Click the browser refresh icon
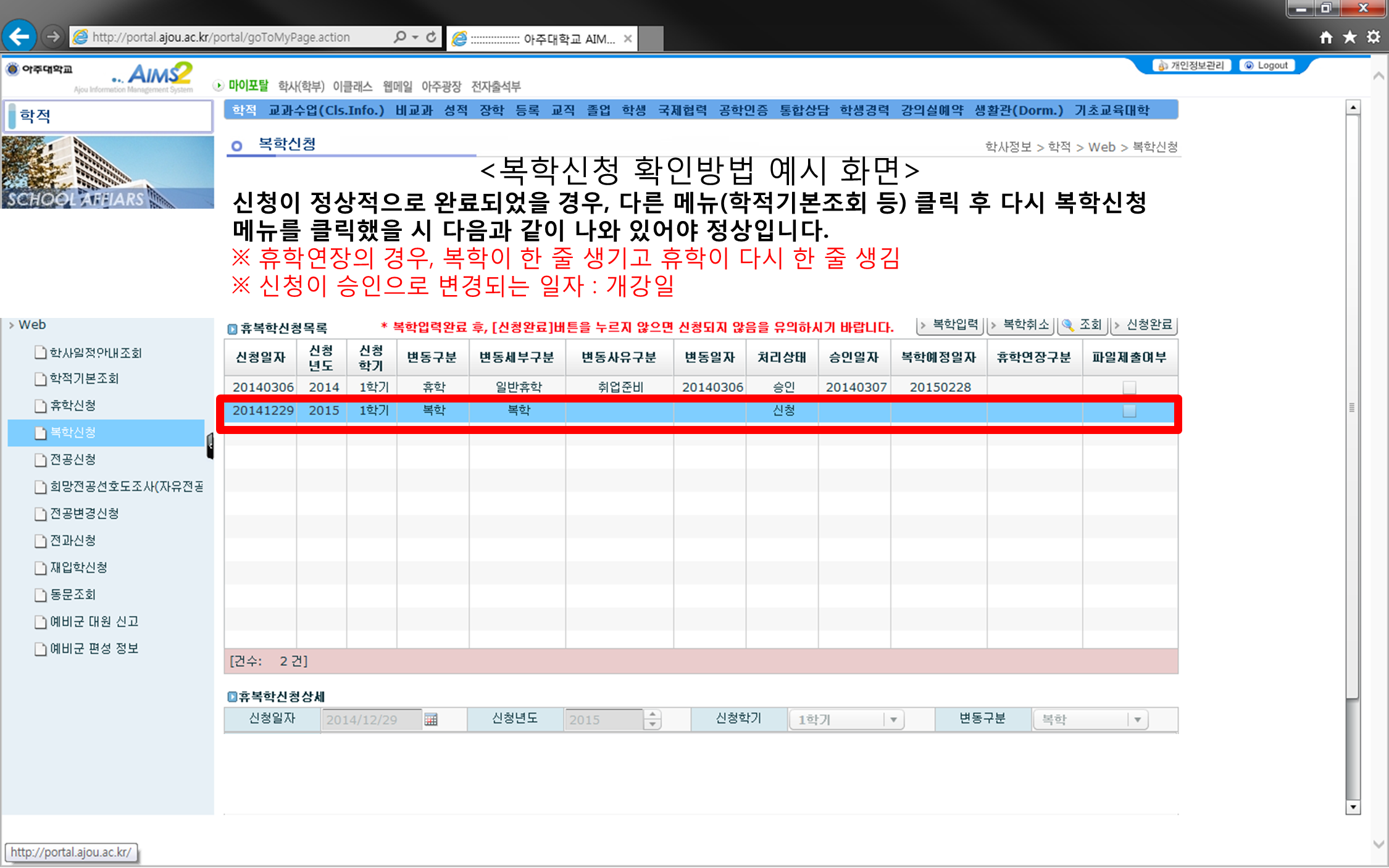The height and width of the screenshot is (868, 1389). pos(432,37)
